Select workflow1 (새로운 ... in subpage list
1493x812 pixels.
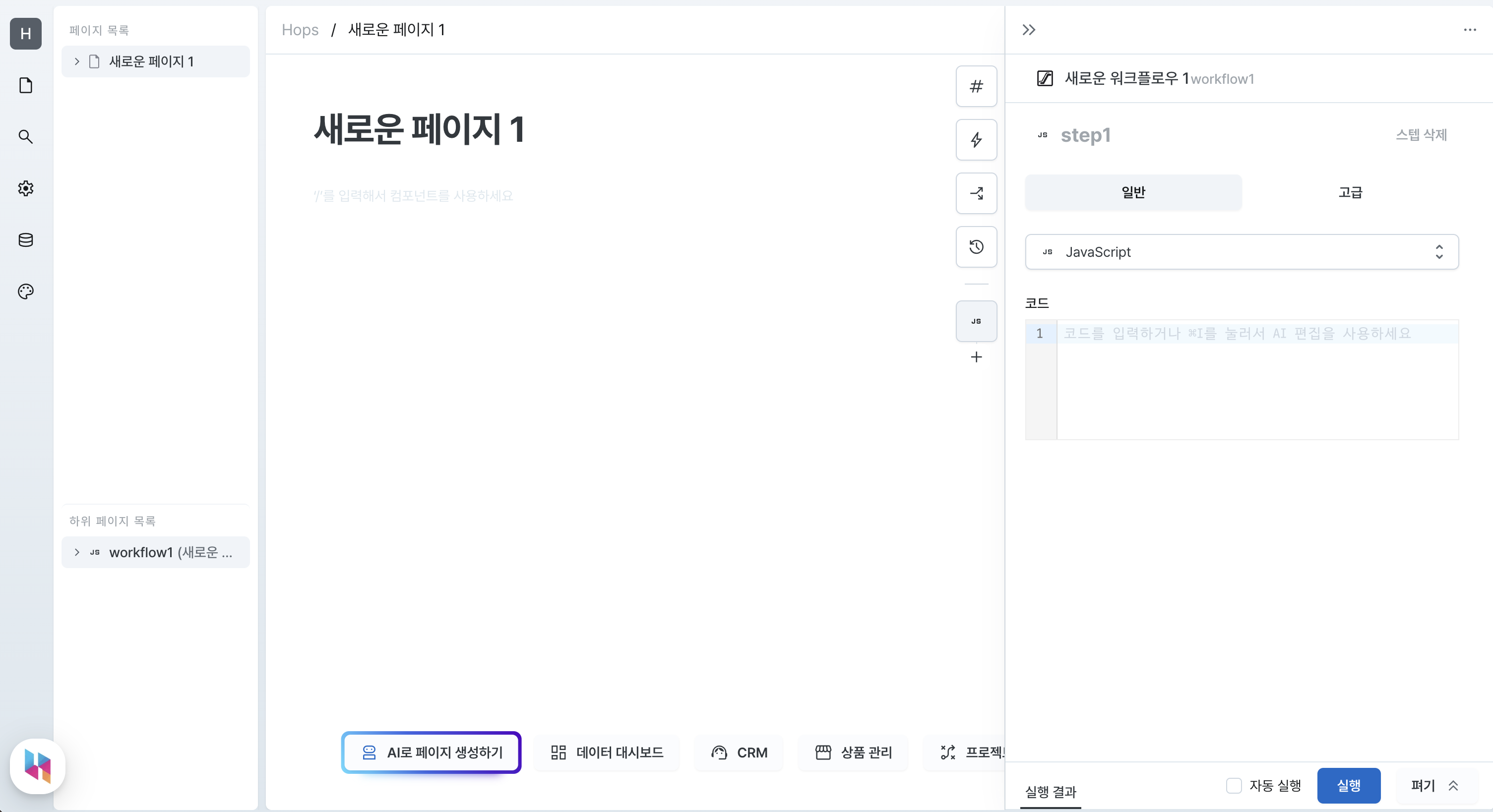point(155,552)
